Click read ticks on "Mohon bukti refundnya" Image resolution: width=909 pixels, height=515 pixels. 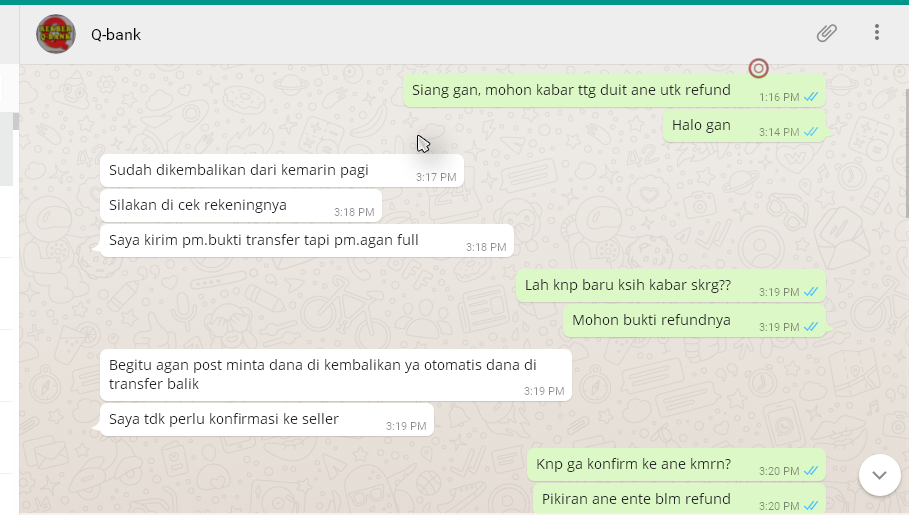[x=811, y=327]
